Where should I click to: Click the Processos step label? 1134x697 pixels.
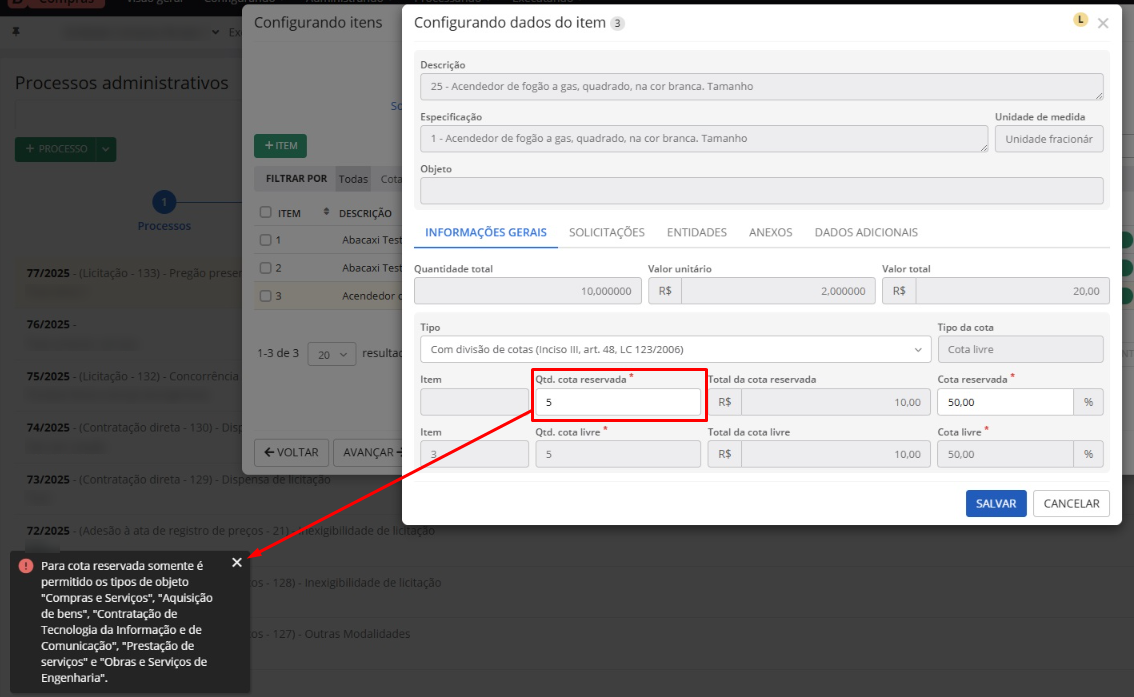coord(164,226)
